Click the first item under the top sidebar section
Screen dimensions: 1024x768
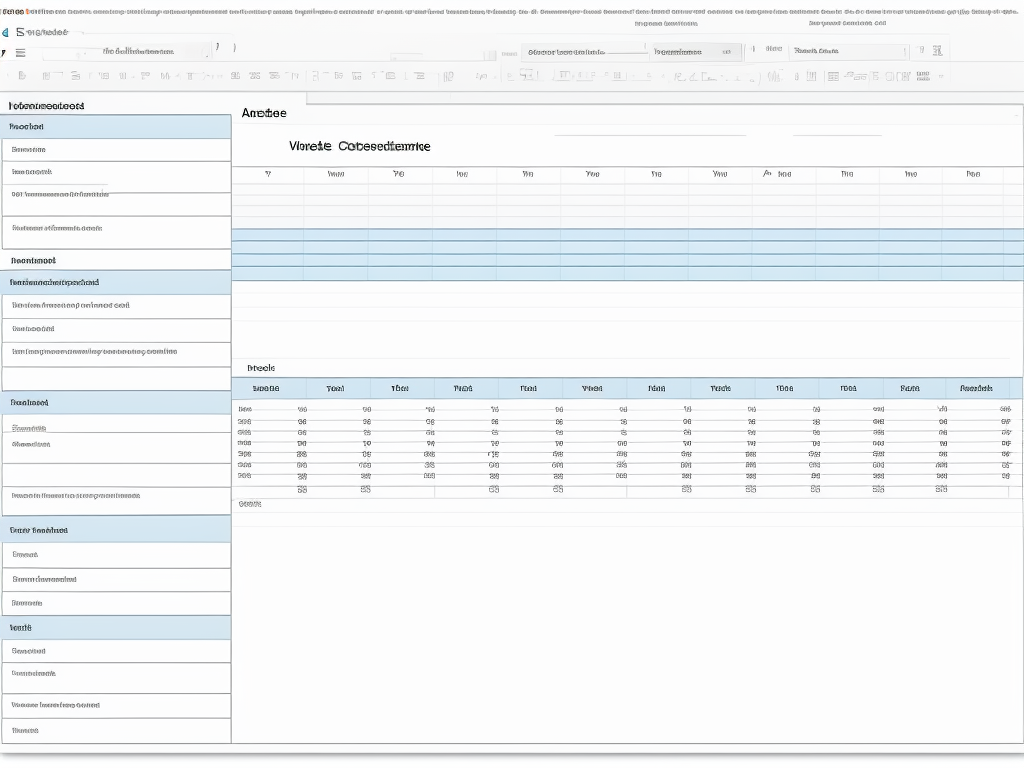pyautogui.click(x=116, y=150)
